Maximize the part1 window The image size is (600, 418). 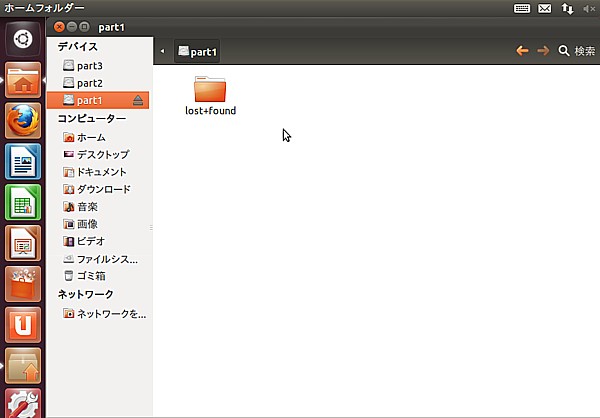(x=84, y=27)
